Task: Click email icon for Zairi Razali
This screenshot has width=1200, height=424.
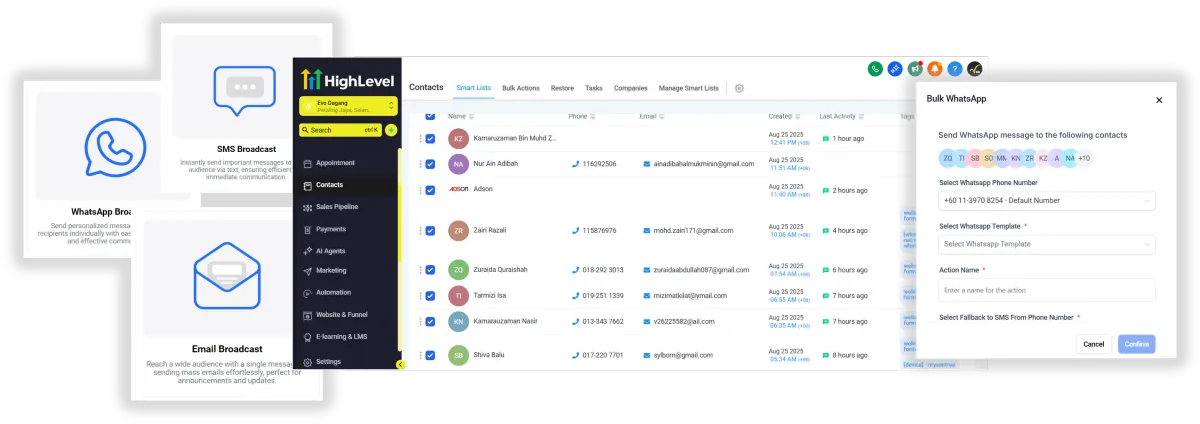Action: pyautogui.click(x=647, y=231)
